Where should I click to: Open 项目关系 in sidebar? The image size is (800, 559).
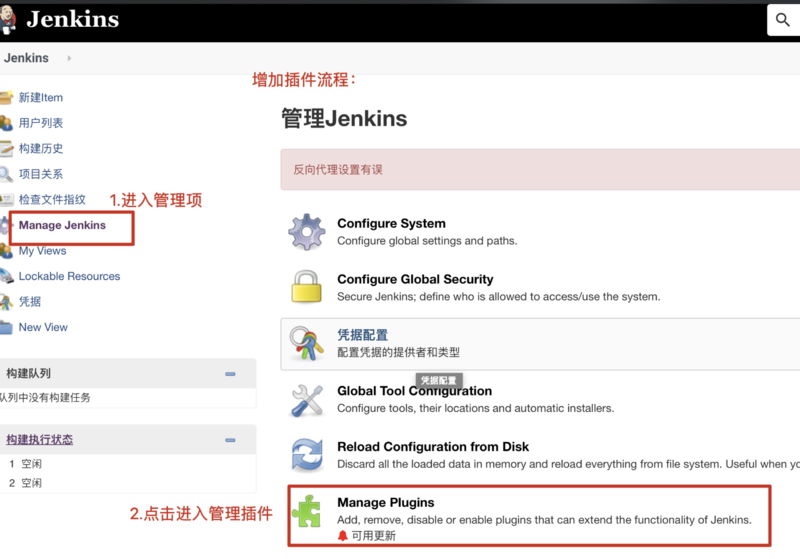[x=41, y=174]
